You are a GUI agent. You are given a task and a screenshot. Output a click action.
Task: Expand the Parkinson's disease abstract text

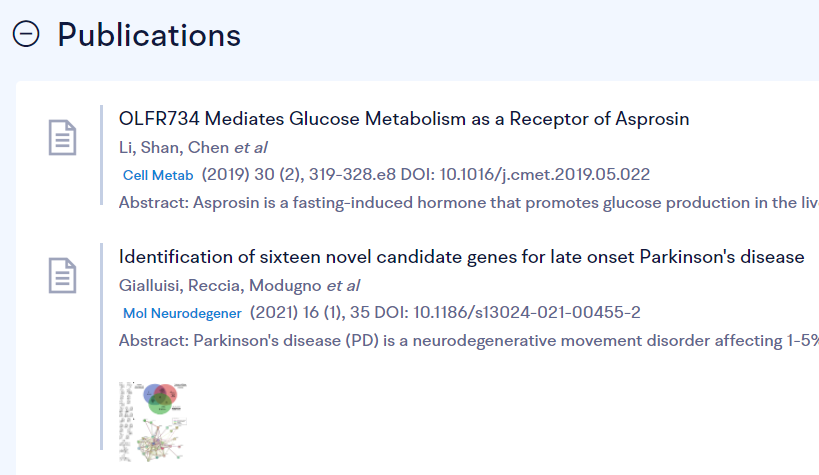[469, 341]
